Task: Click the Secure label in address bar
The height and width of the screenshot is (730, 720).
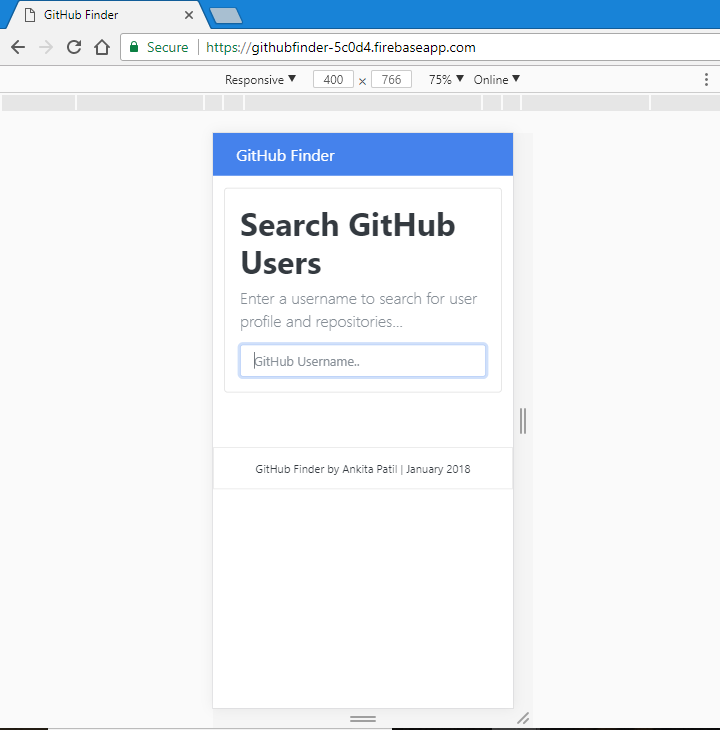Action: tap(168, 47)
